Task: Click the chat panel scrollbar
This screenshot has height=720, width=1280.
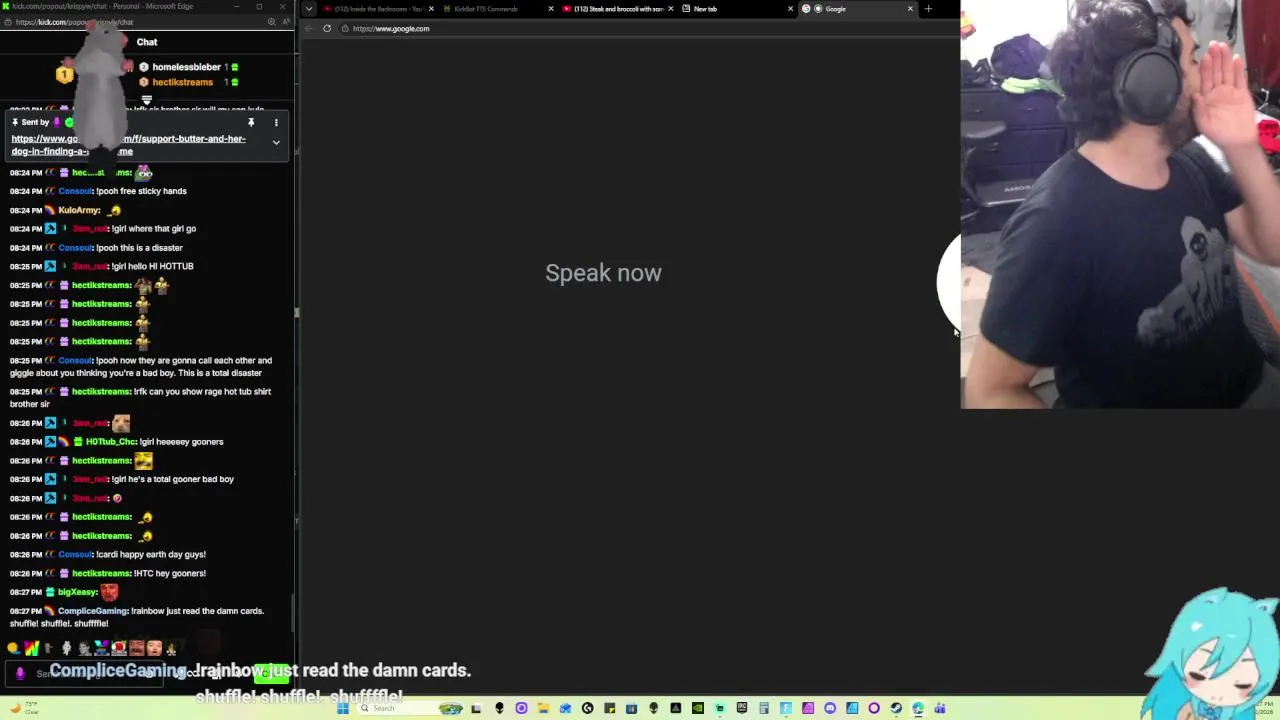Action: (x=293, y=612)
